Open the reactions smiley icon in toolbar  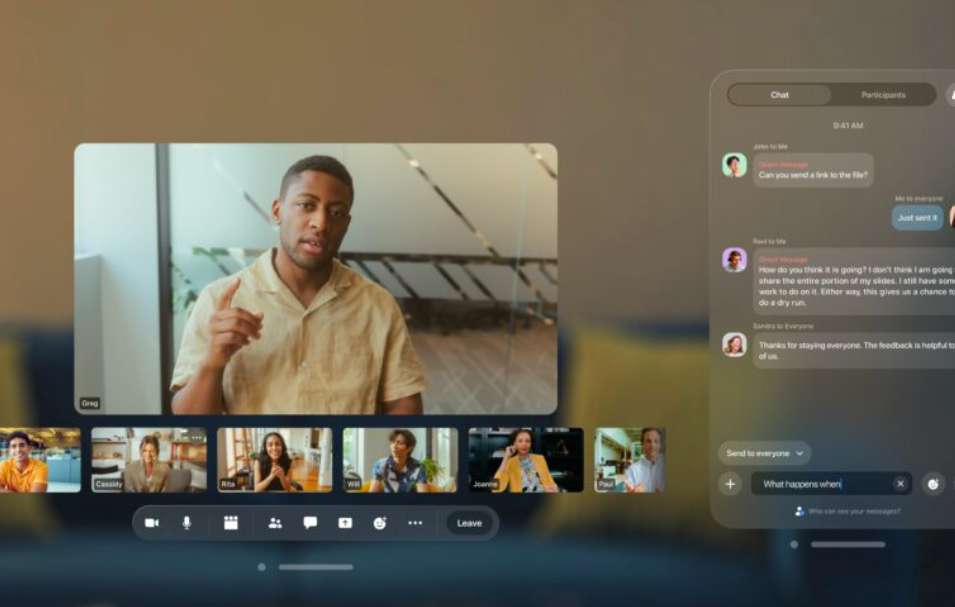point(380,523)
